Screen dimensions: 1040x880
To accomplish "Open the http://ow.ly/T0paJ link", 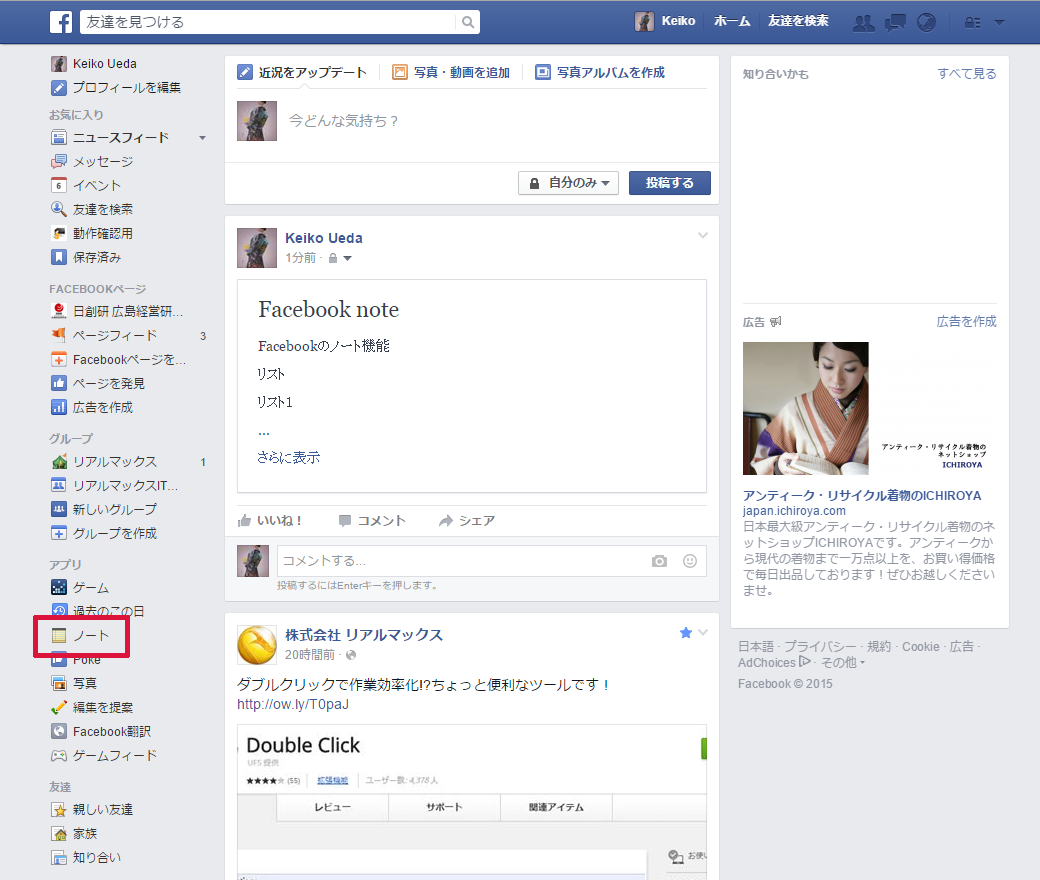I will click(x=293, y=704).
